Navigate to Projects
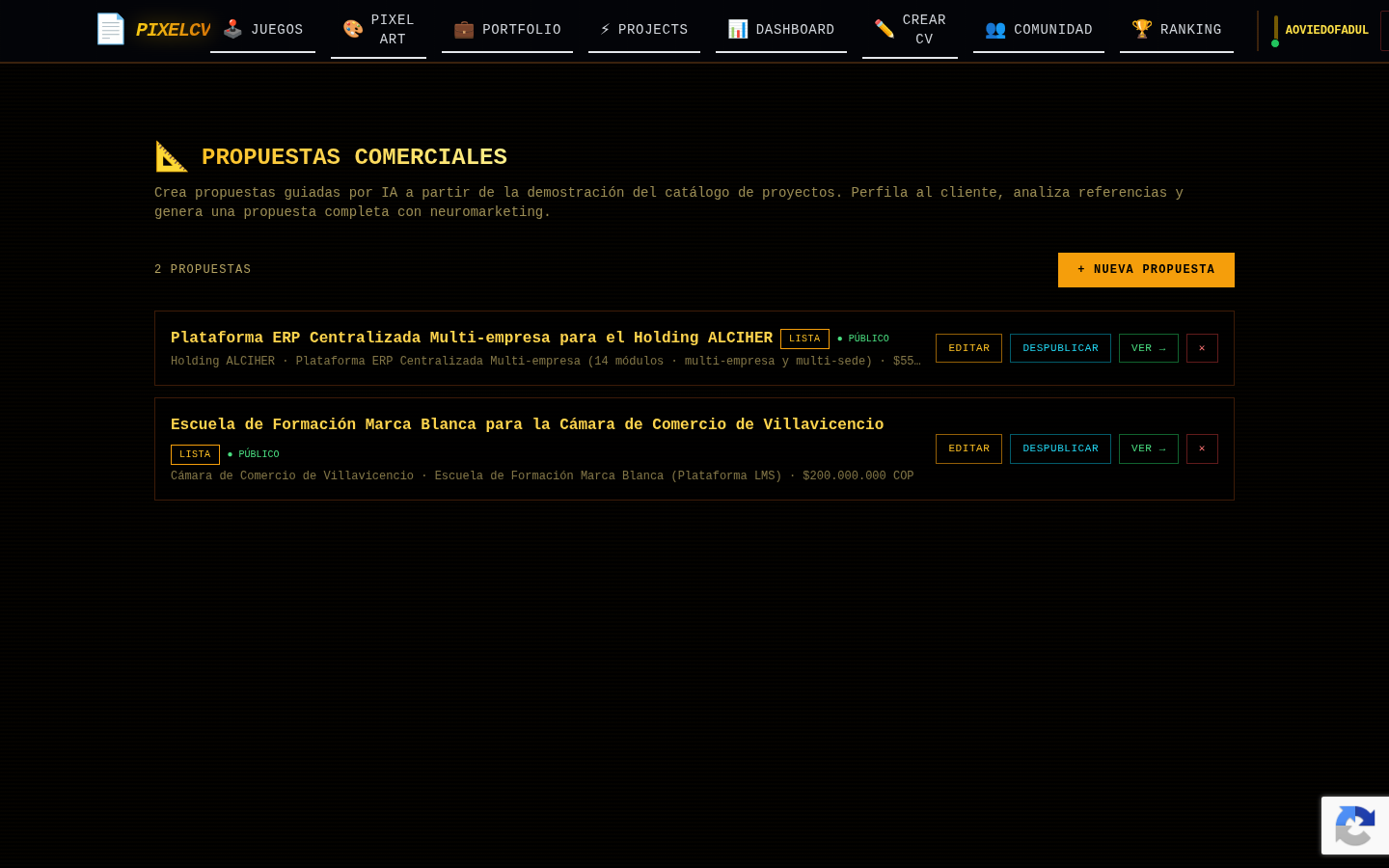This screenshot has width=1389, height=868. (x=644, y=29)
